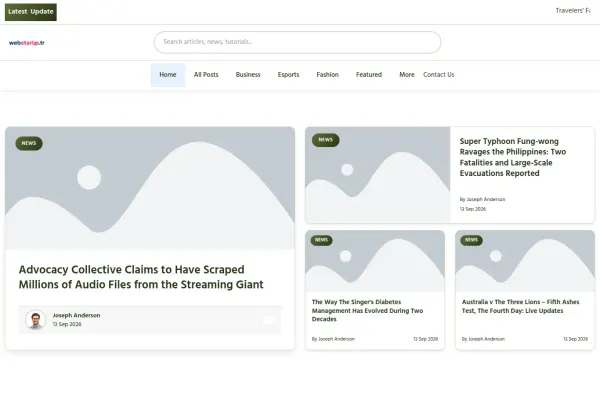The width and height of the screenshot is (600, 395).
Task: Click the Latest Update badge
Action: point(31,12)
